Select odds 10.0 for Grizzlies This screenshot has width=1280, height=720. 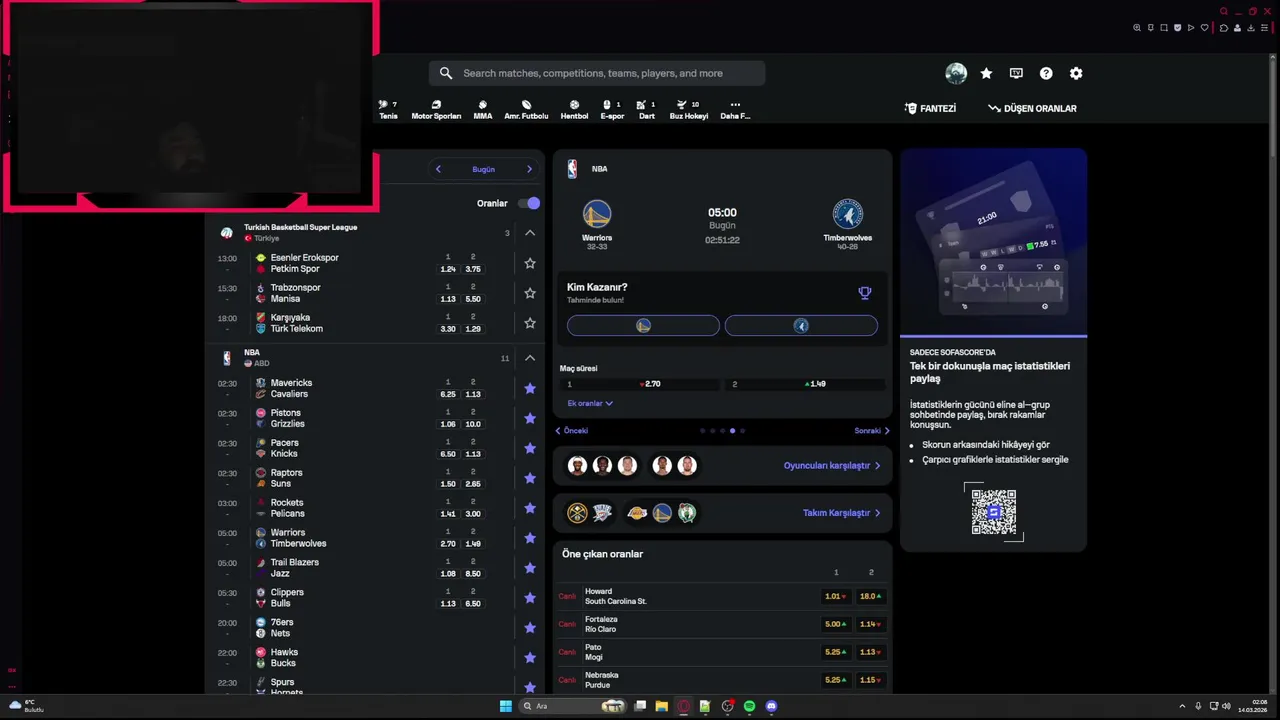click(x=473, y=424)
